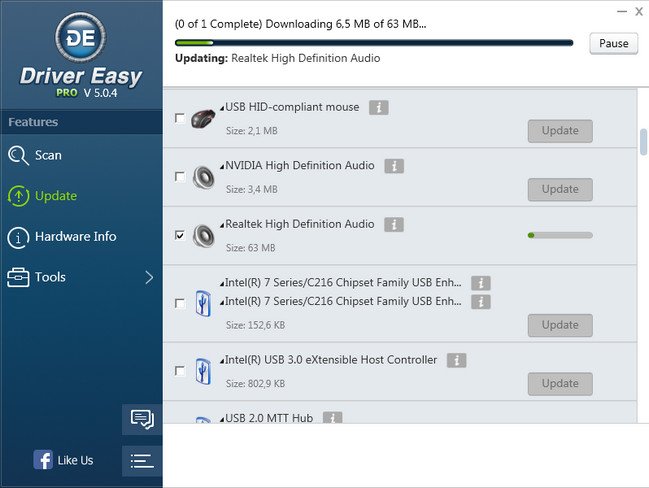Open the hamburger menu icon
649x488 pixels.
[142, 461]
